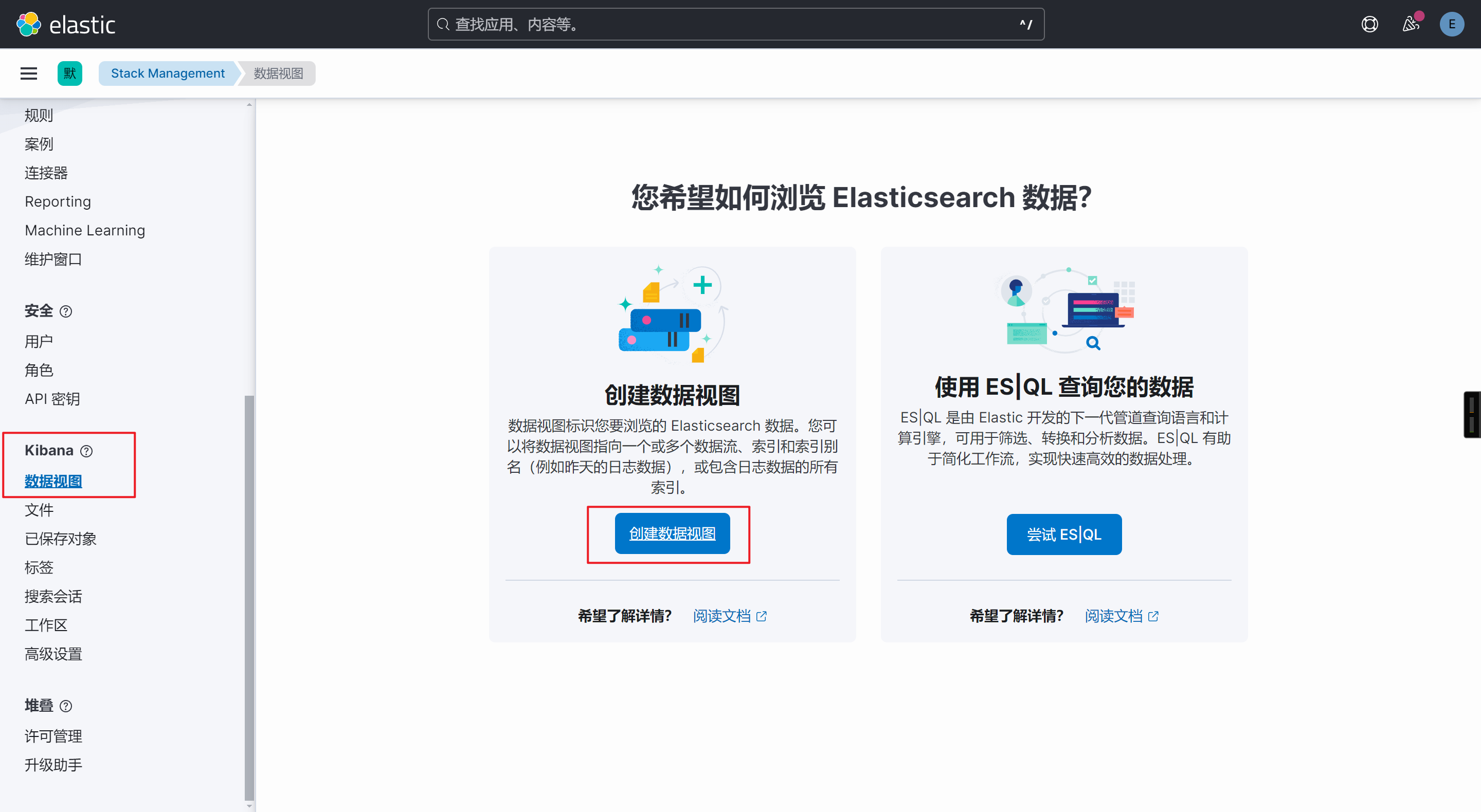The width and height of the screenshot is (1481, 812).
Task: Open 标签 in the sidebar
Action: (39, 568)
